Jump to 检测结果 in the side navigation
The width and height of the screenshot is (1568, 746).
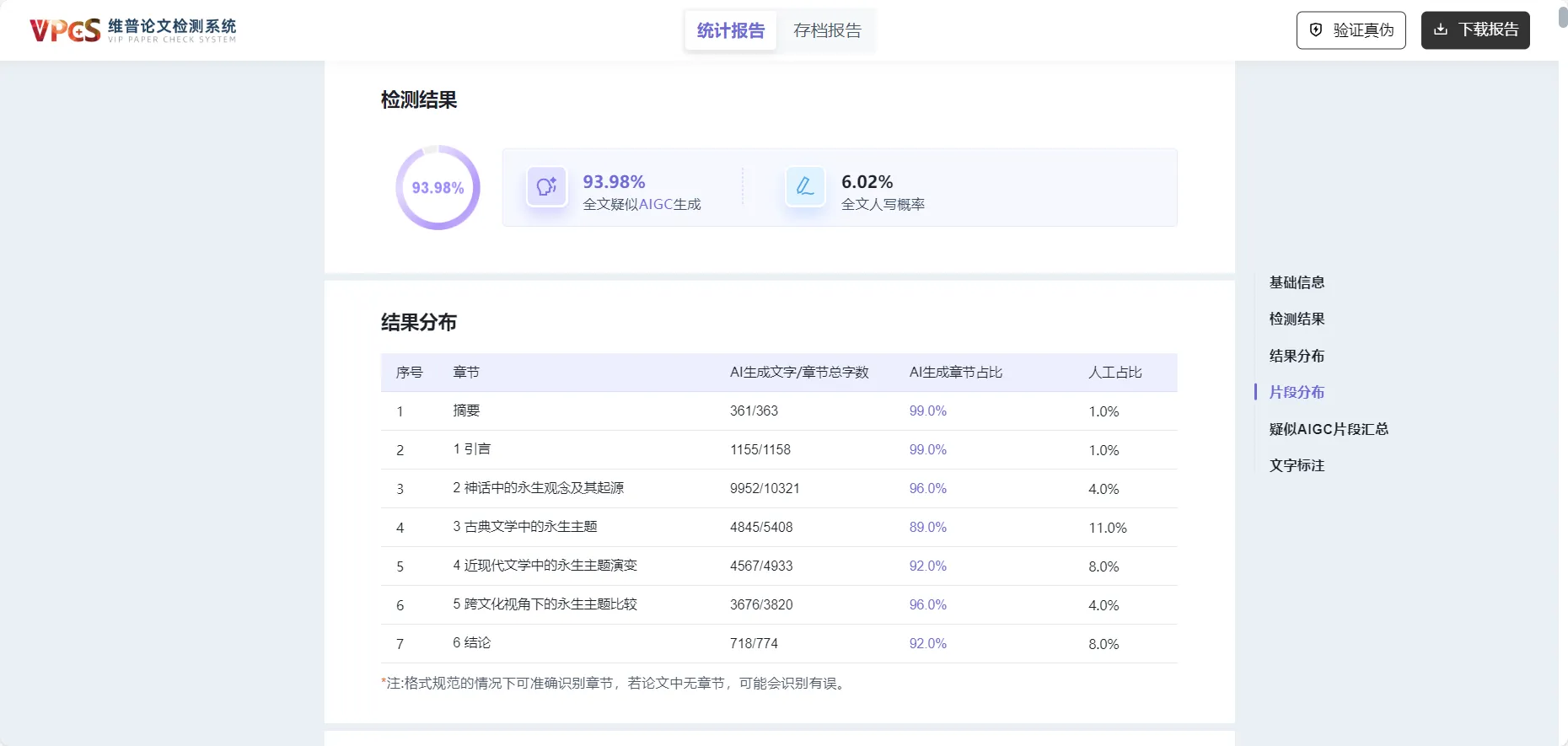1297,319
